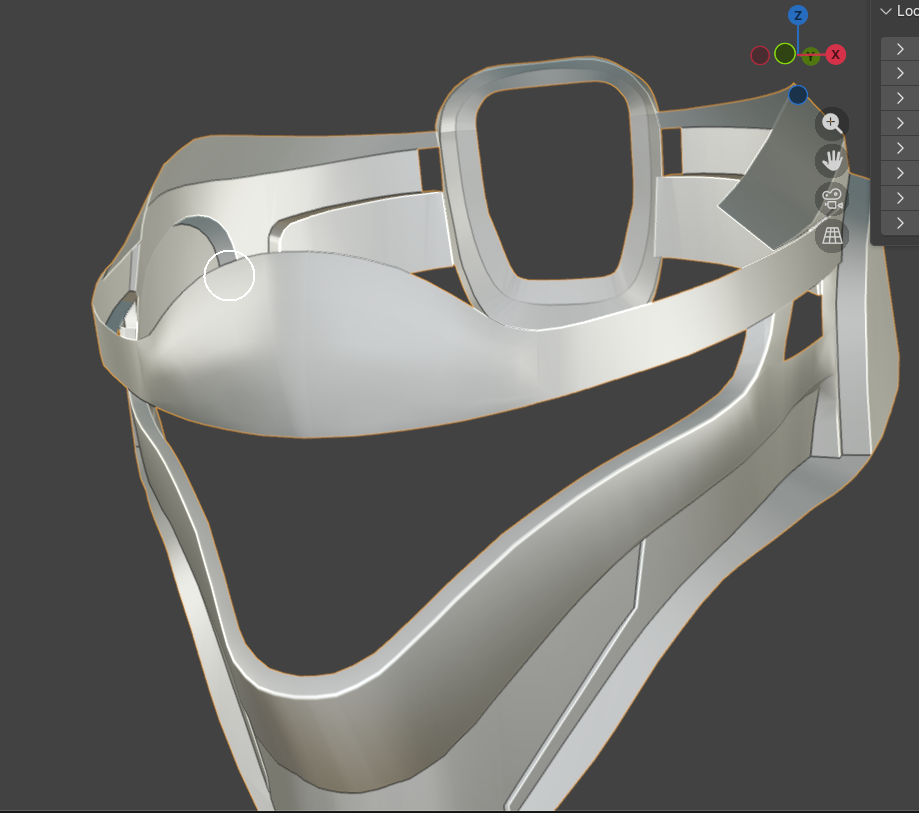Click the red X axis on the navigation gizmo
The image size is (919, 813).
836,55
